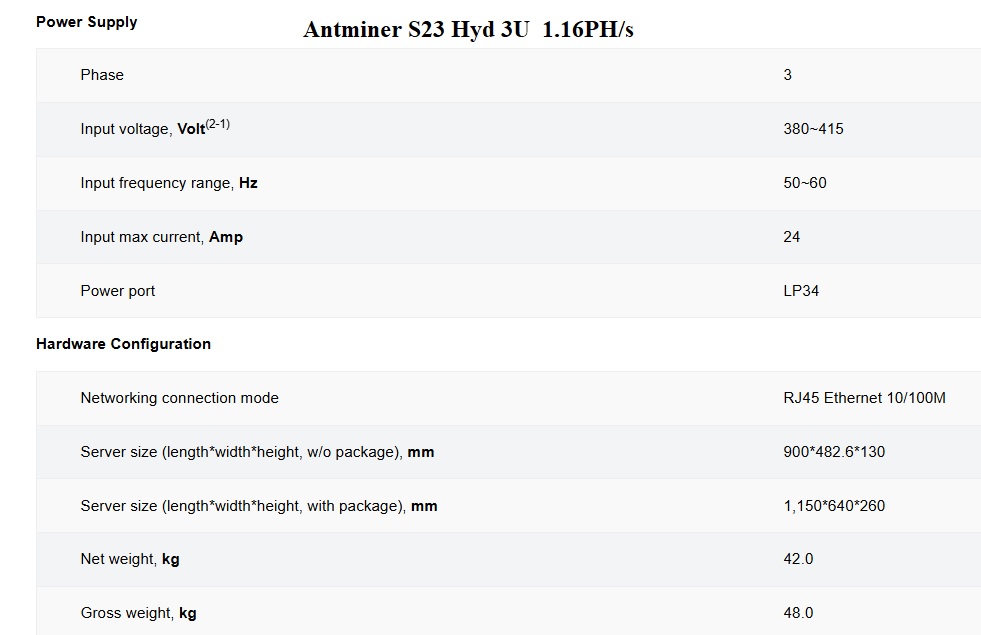Image resolution: width=981 pixels, height=635 pixels.
Task: Click the 50~60 frequency value
Action: [805, 183]
